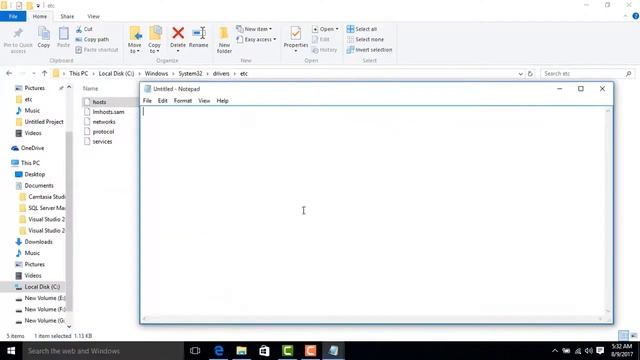640x360 pixels.
Task: Click Windows in the address path
Action: (156, 73)
